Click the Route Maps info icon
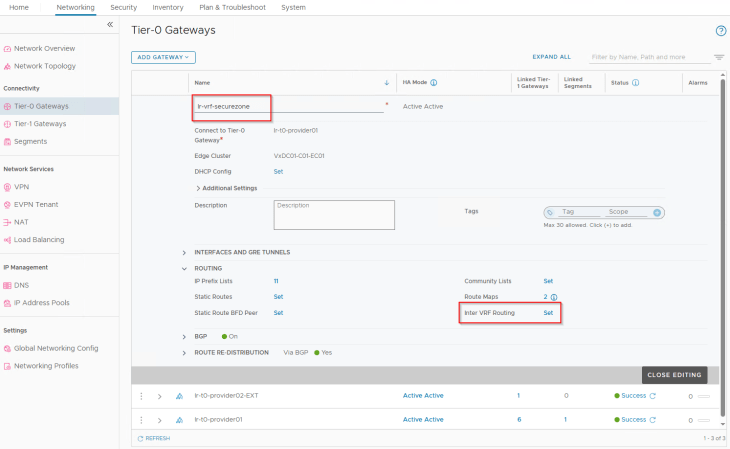The image size is (730, 449). point(554,297)
